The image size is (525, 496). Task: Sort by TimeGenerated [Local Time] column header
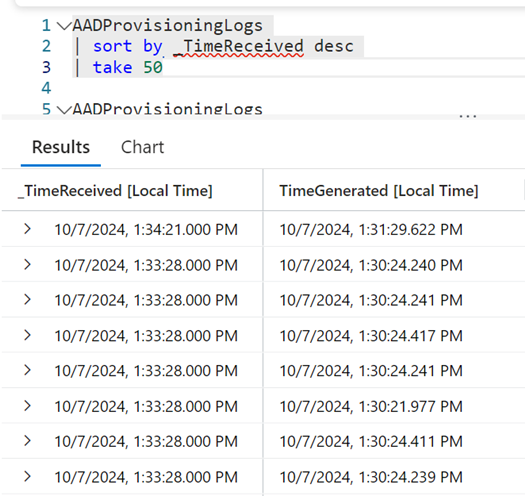tap(379, 191)
